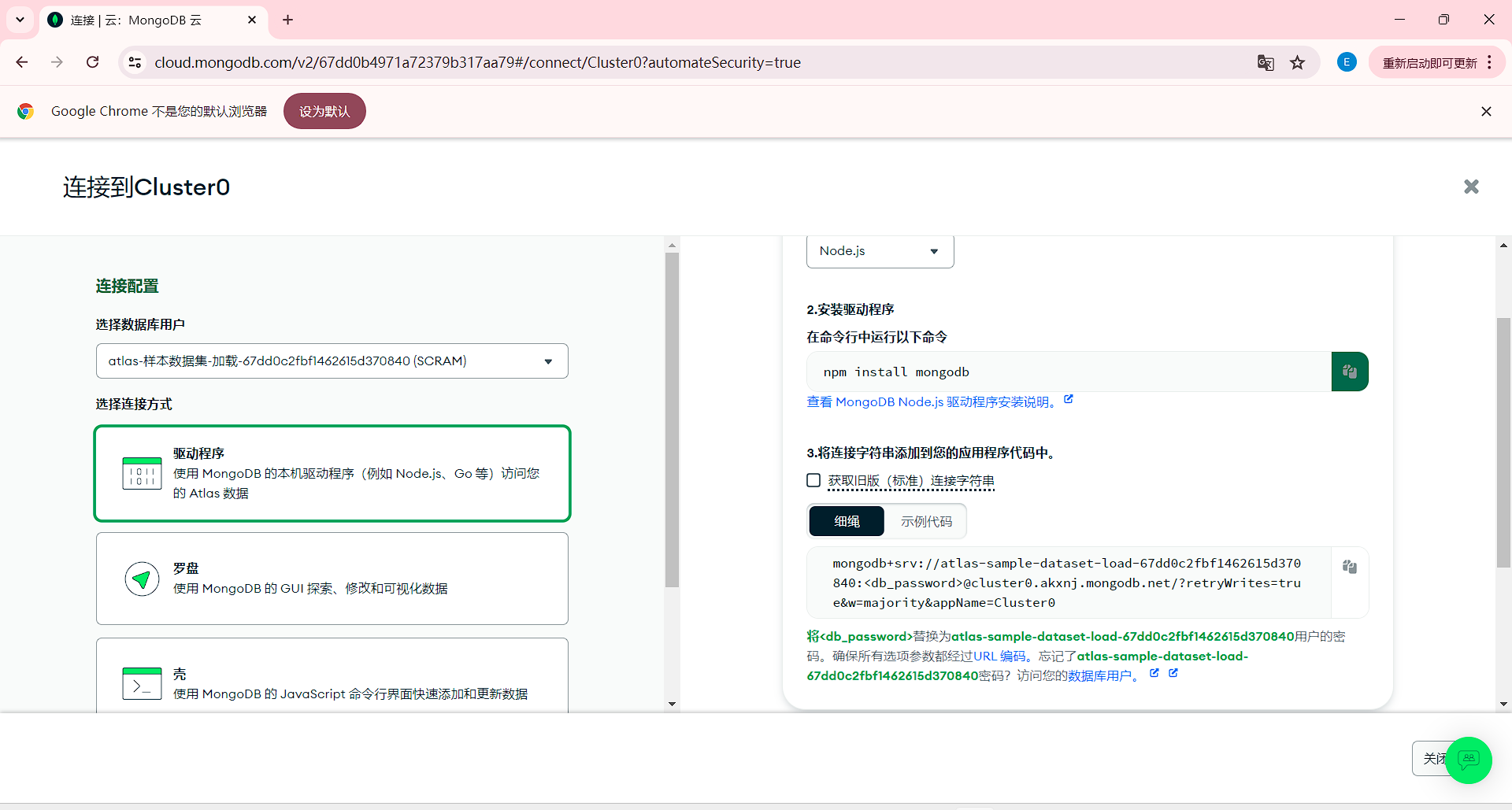Click the browser address bar
The height and width of the screenshot is (810, 1512).
tap(693, 62)
